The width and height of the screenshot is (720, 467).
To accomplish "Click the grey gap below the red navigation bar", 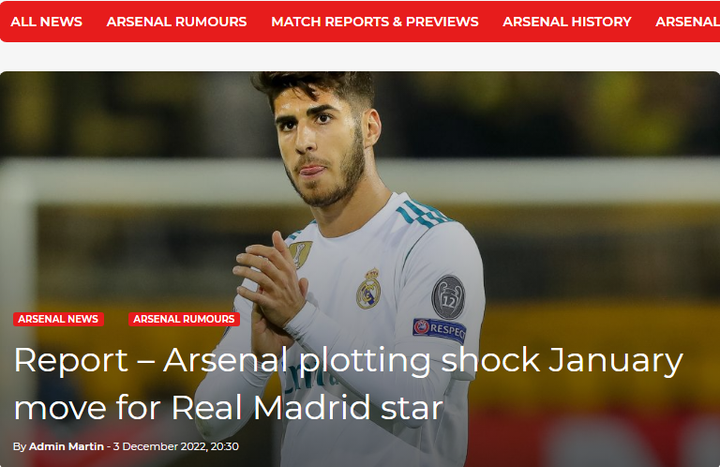I will point(360,56).
